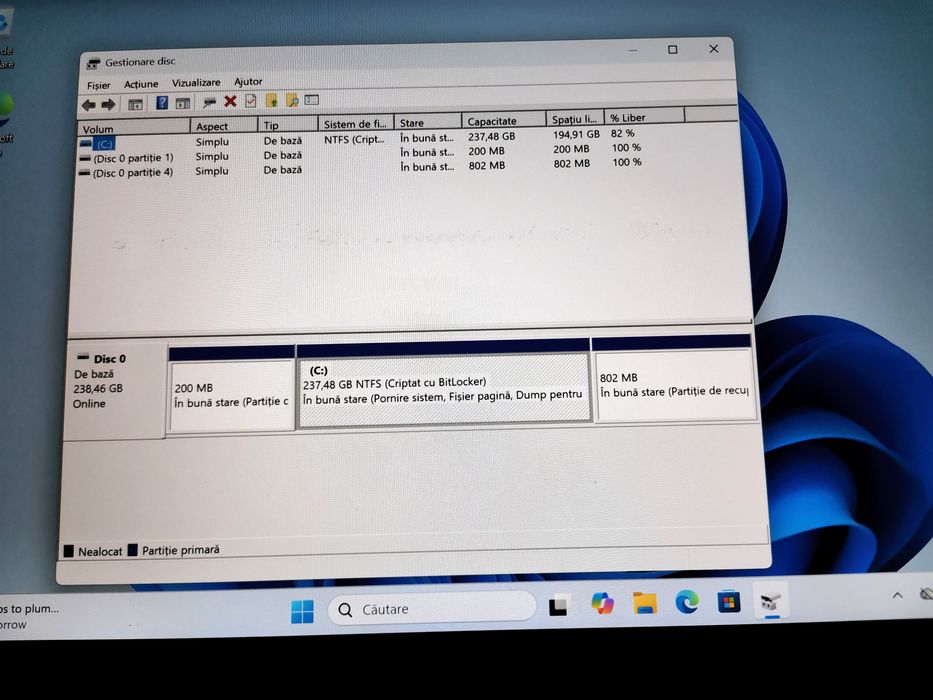Open File Explorer from the taskbar
This screenshot has height=700, width=933.
[644, 603]
